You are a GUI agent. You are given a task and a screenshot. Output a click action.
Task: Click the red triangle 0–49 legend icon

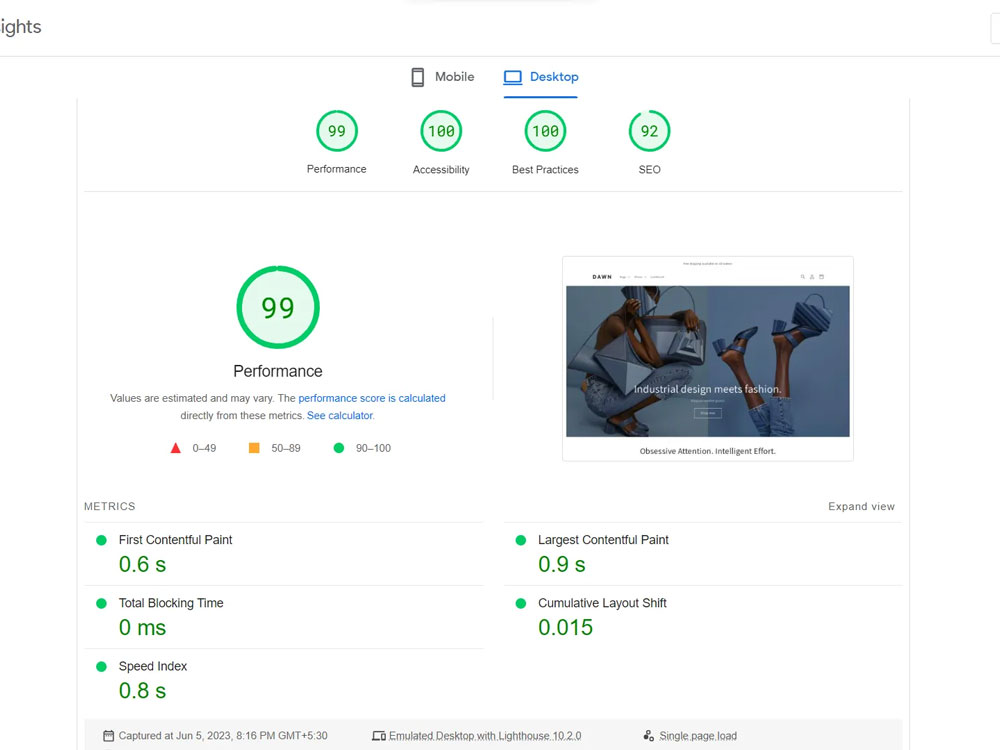click(175, 448)
